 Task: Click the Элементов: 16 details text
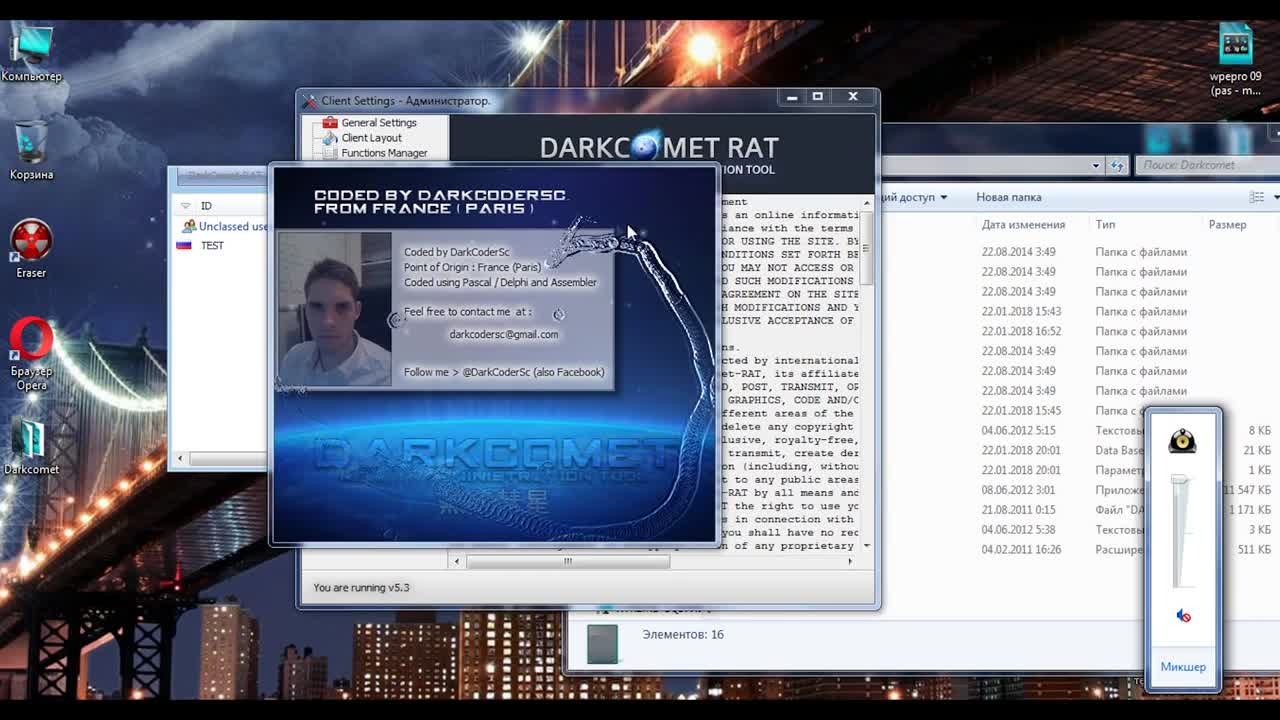coord(683,635)
